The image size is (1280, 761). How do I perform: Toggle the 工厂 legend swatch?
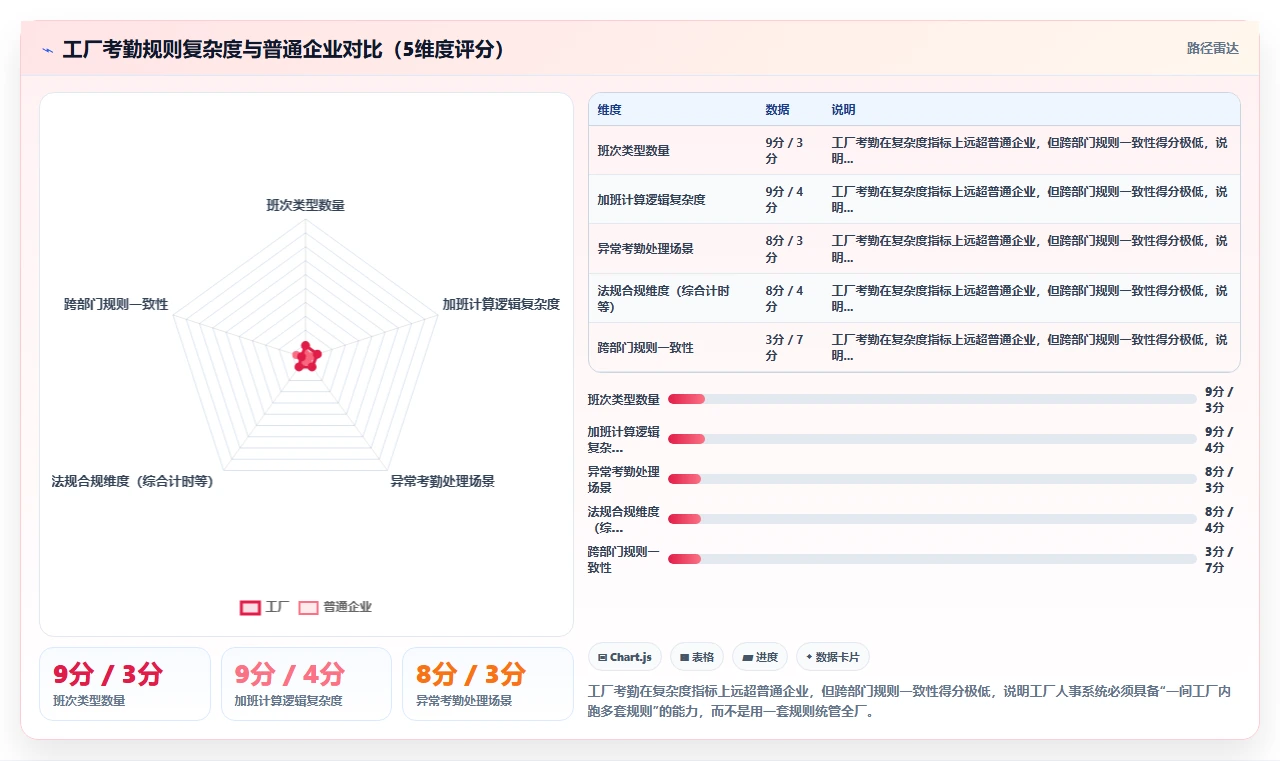[250, 607]
